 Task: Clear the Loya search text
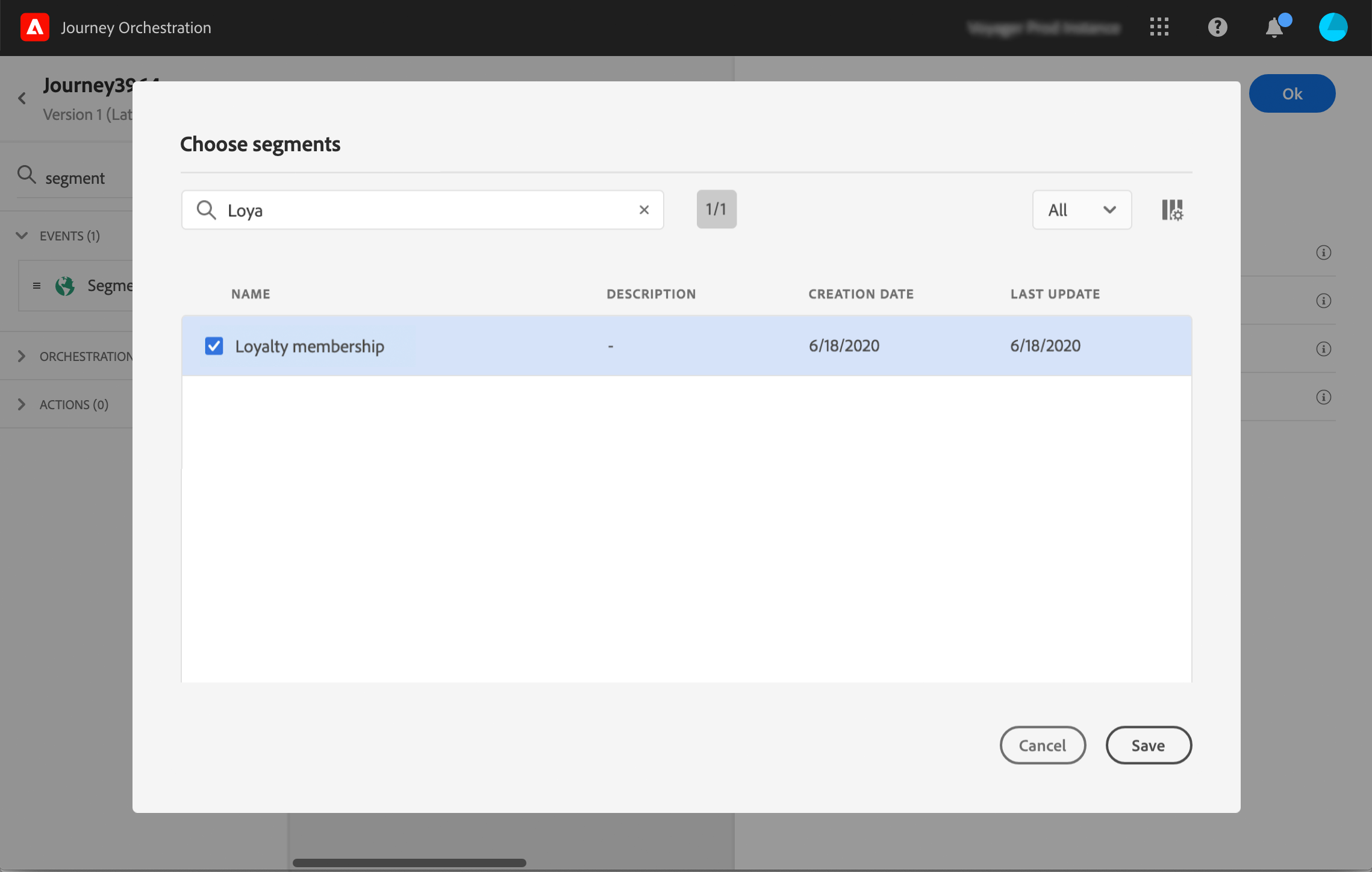pyautogui.click(x=644, y=210)
